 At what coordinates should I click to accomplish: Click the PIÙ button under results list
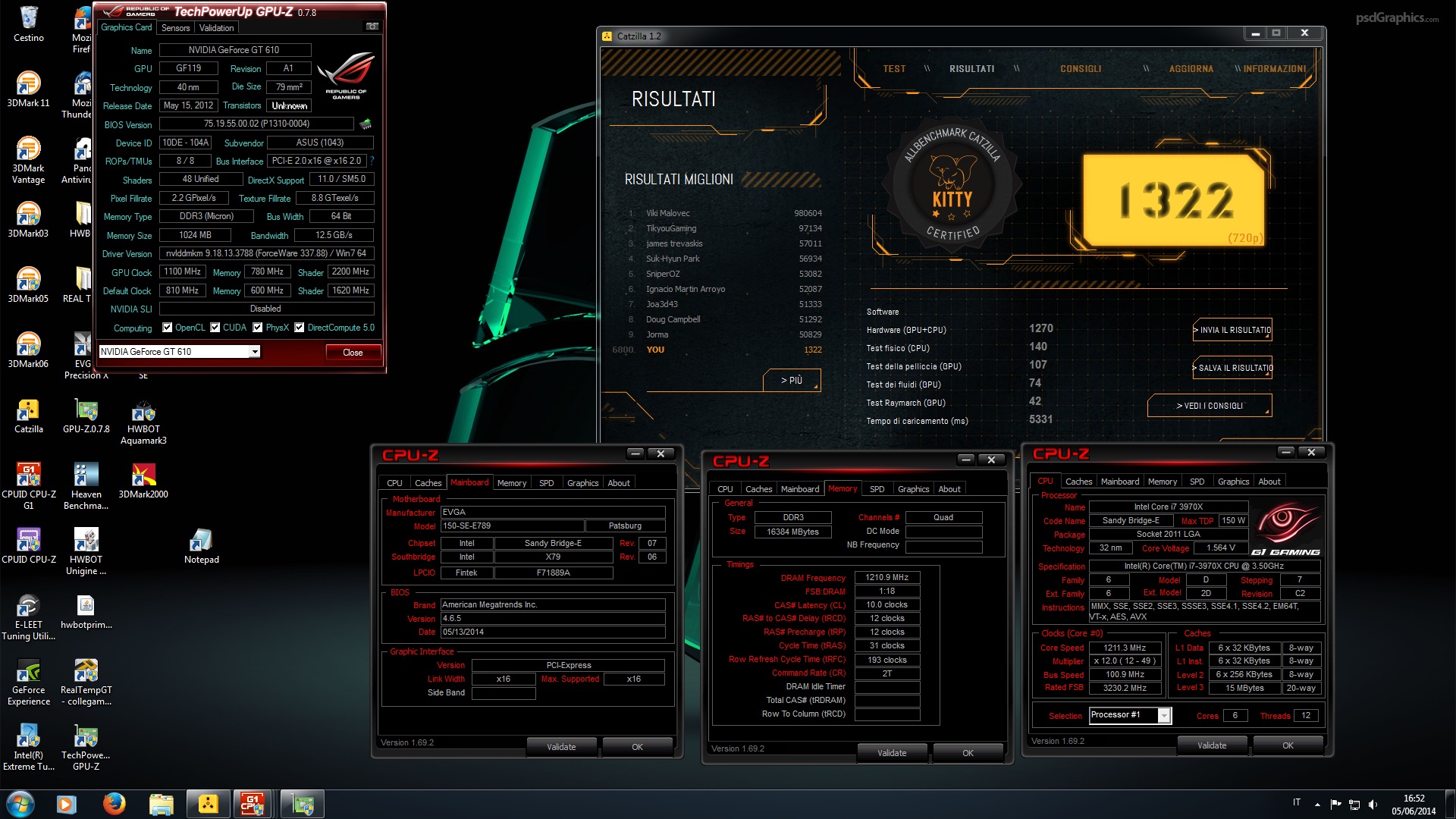click(x=792, y=380)
